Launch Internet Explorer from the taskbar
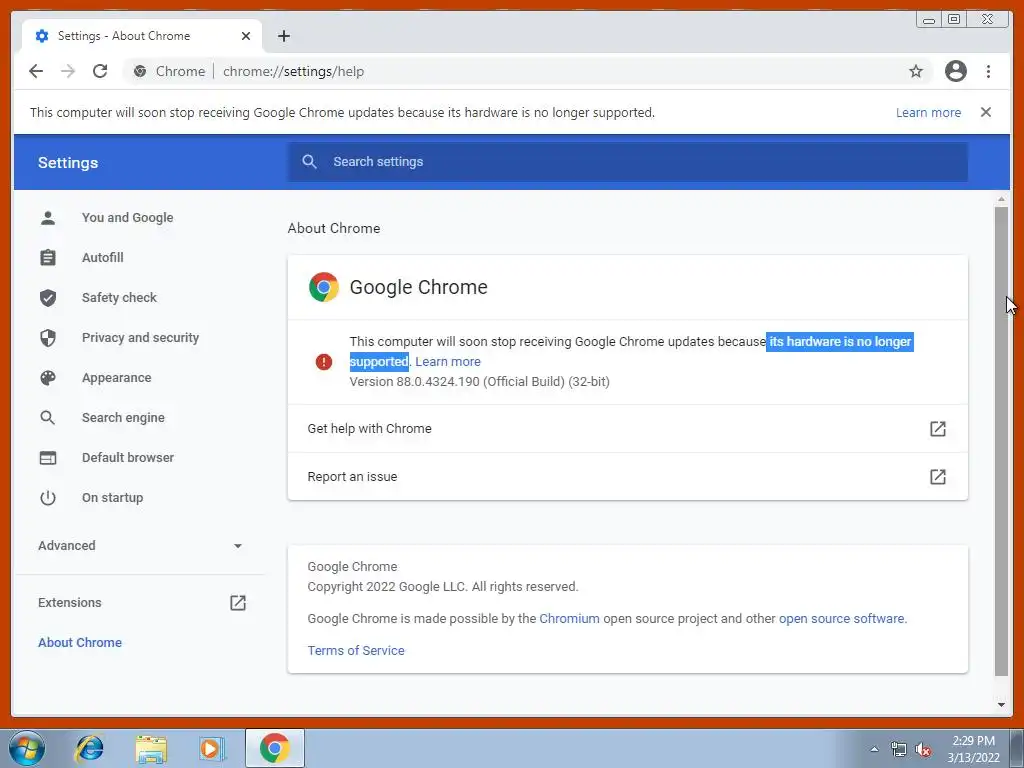Viewport: 1024px width, 768px height. coord(89,748)
